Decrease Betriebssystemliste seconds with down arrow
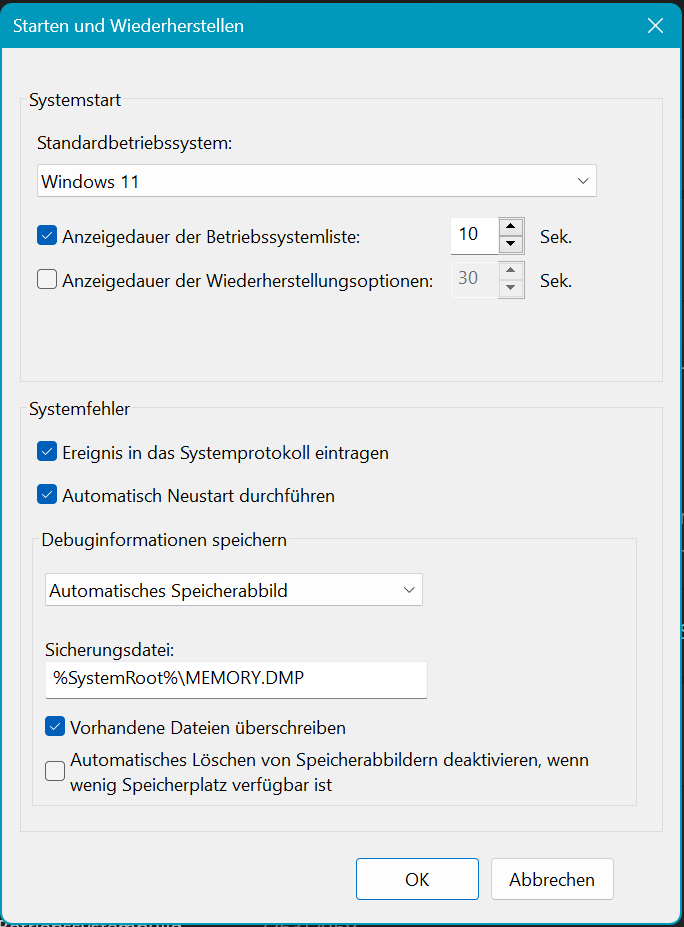 click(x=511, y=244)
